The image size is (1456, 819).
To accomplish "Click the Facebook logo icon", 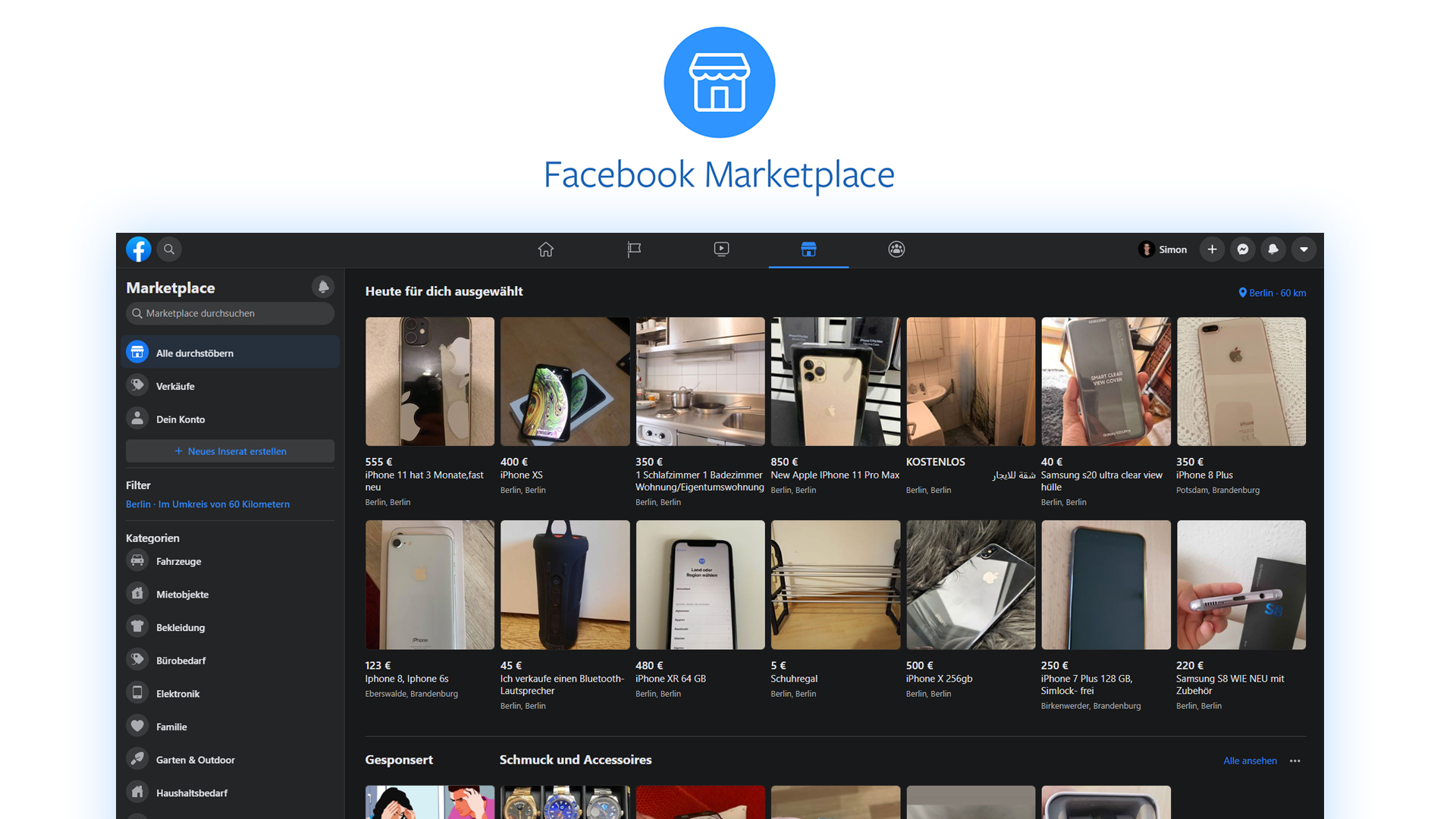I will 138,249.
